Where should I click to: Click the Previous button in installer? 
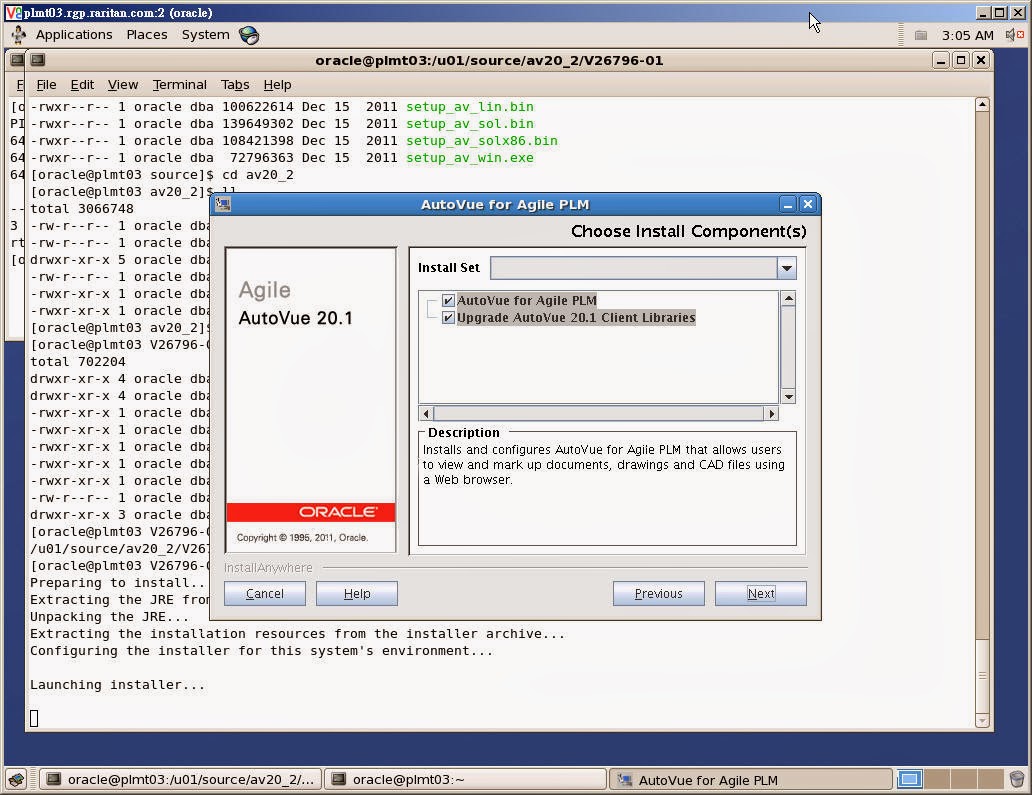click(659, 594)
